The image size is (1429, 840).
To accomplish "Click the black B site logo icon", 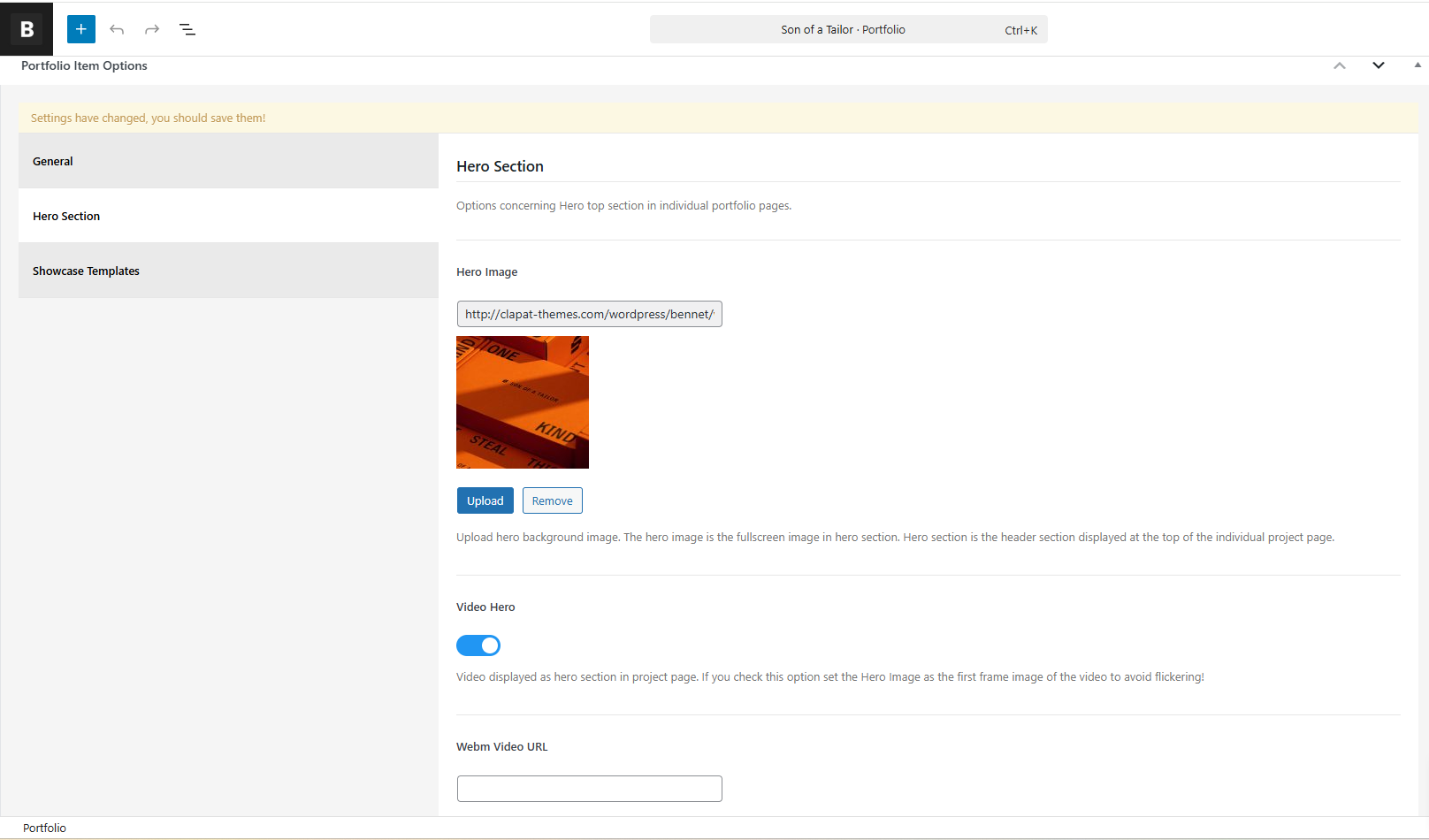I will click(x=27, y=29).
